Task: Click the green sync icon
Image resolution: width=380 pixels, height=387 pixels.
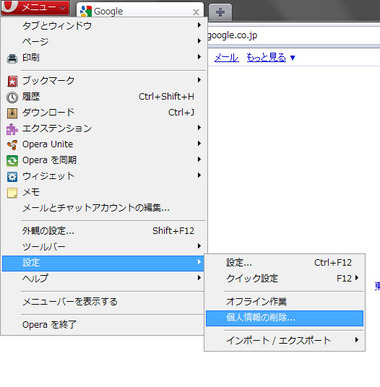Action: 12,161
